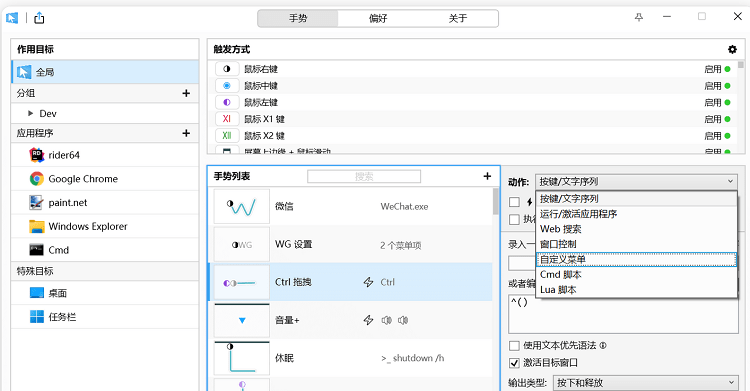
Task: Open the 输出类型 dropdown
Action: click(x=645, y=382)
